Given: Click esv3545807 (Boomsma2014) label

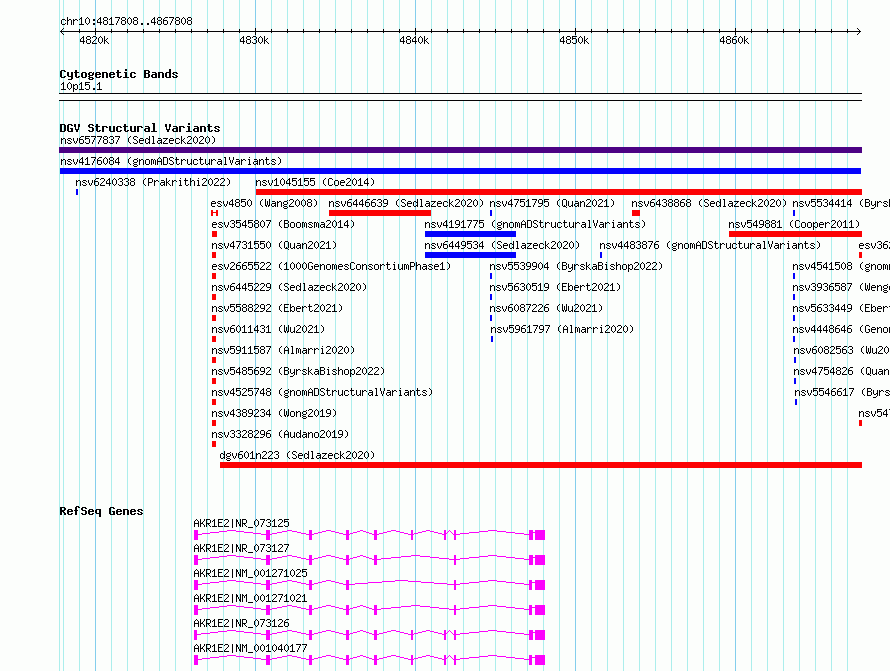Looking at the screenshot, I should (283, 224).
